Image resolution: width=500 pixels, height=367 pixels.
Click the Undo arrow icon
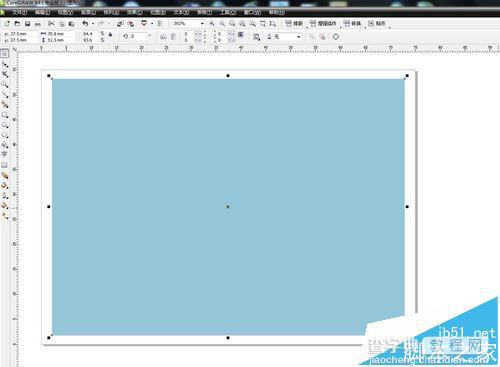pyautogui.click(x=85, y=24)
